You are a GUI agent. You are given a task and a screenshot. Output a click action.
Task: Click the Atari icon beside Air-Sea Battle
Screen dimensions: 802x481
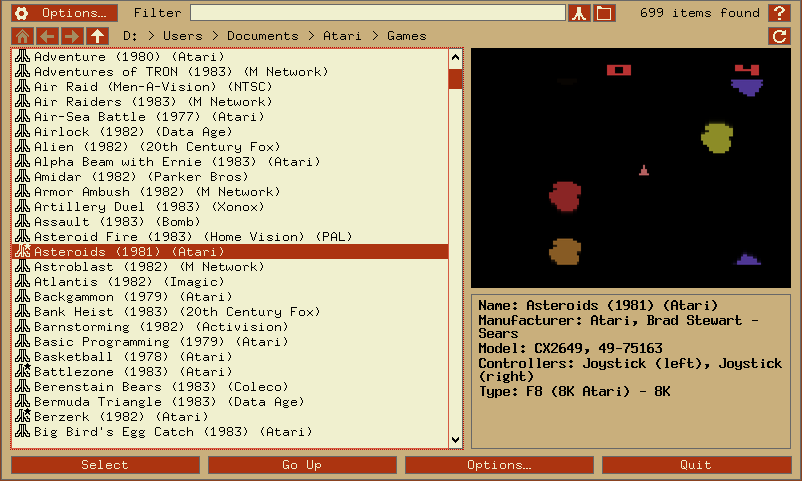tap(23, 116)
